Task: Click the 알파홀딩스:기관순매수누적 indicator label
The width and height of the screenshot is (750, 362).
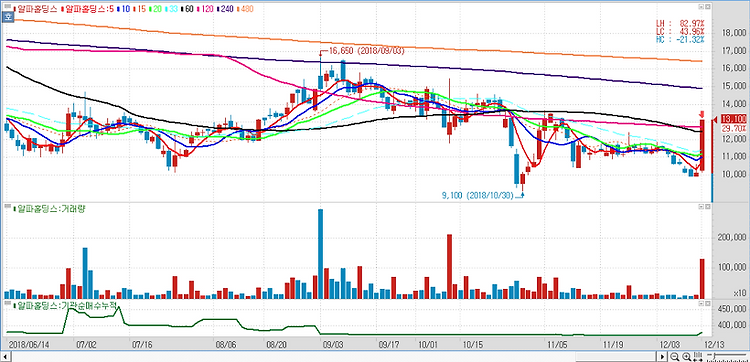Action: point(64,305)
